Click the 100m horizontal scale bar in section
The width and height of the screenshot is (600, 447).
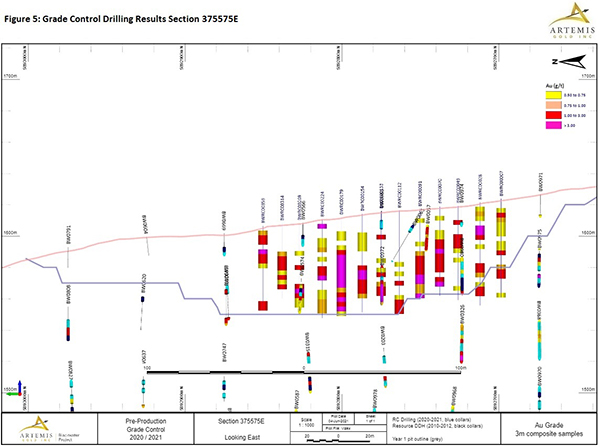pos(304,372)
